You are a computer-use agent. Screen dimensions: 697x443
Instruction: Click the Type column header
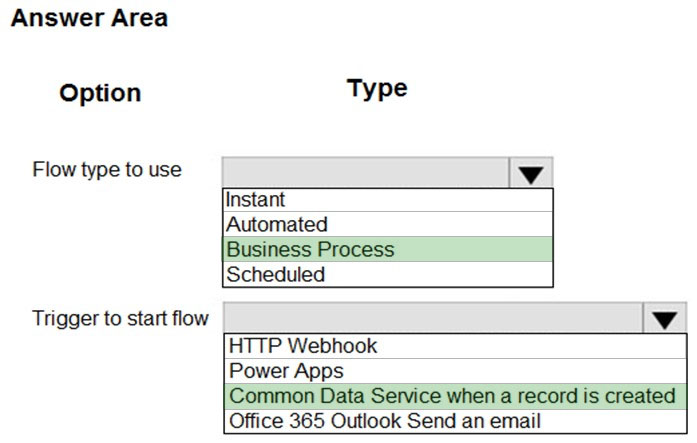click(x=377, y=88)
